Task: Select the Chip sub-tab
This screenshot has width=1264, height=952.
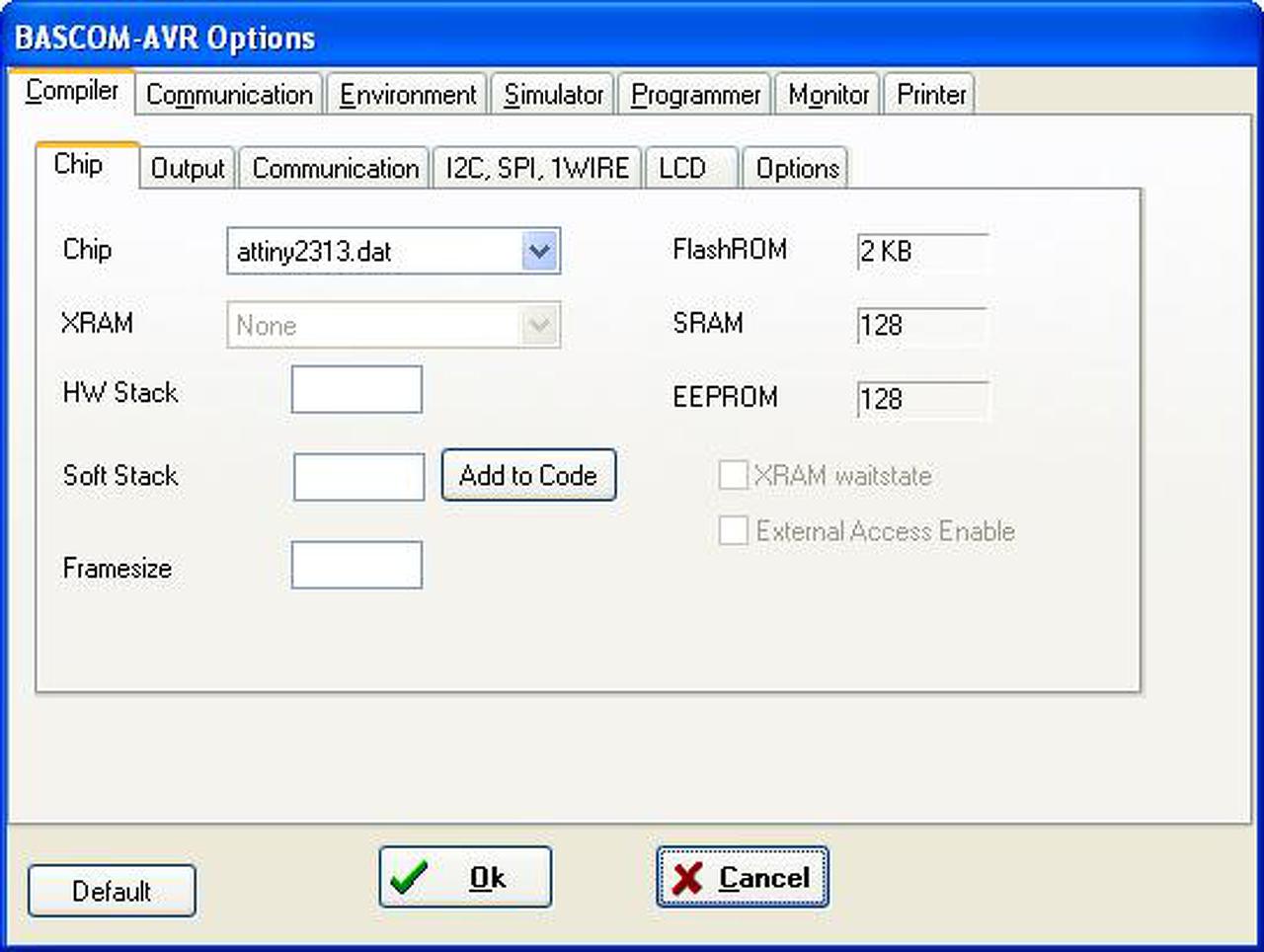Action: click(x=87, y=165)
